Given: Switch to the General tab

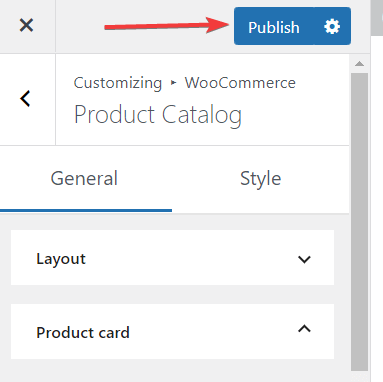Looking at the screenshot, I should point(86,179).
